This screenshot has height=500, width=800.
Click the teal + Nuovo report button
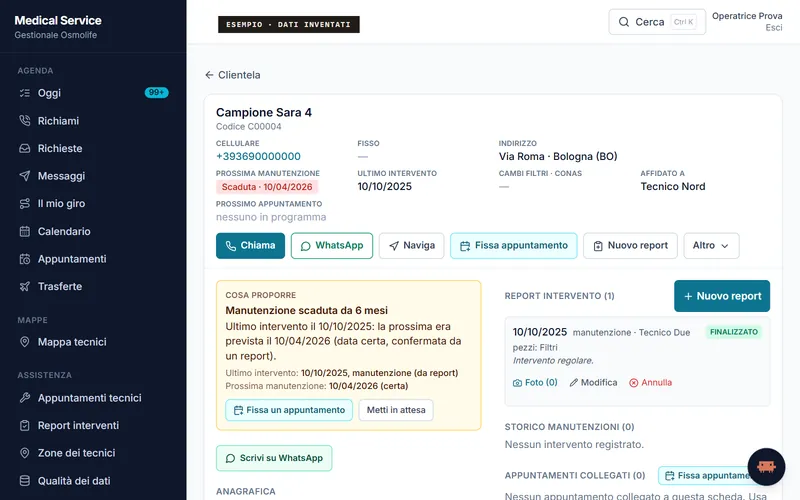coord(722,296)
